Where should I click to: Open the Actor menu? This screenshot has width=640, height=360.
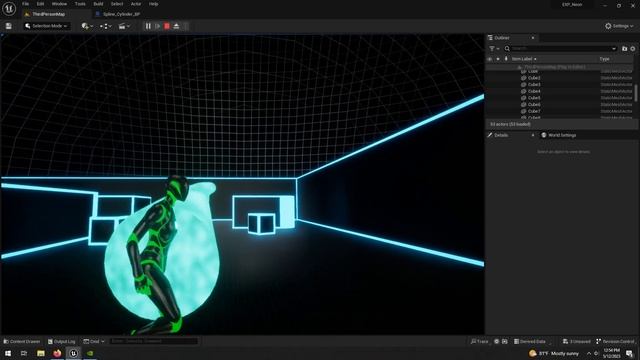pyautogui.click(x=136, y=4)
